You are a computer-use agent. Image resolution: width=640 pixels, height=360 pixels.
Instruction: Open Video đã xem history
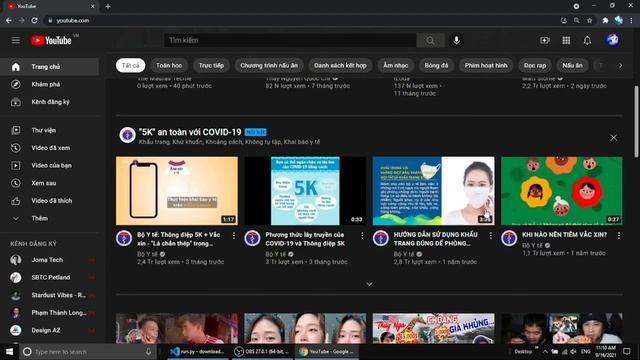(x=49, y=148)
